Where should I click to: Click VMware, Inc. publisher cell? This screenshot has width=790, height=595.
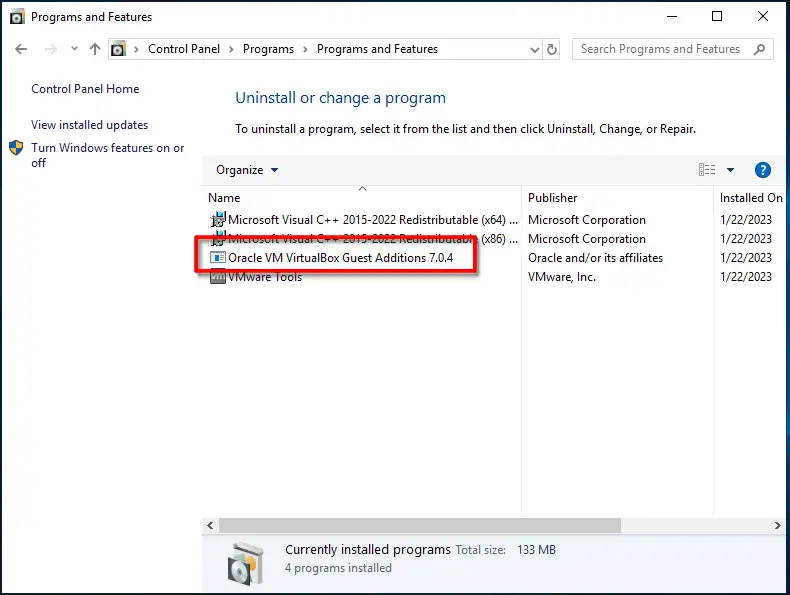click(562, 277)
